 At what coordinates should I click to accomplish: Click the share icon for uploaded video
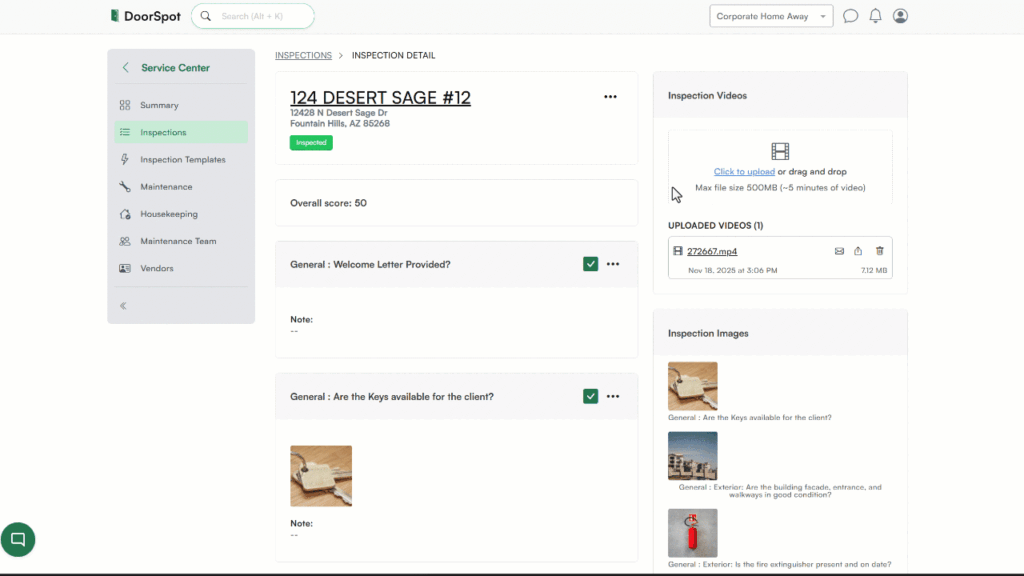(858, 251)
